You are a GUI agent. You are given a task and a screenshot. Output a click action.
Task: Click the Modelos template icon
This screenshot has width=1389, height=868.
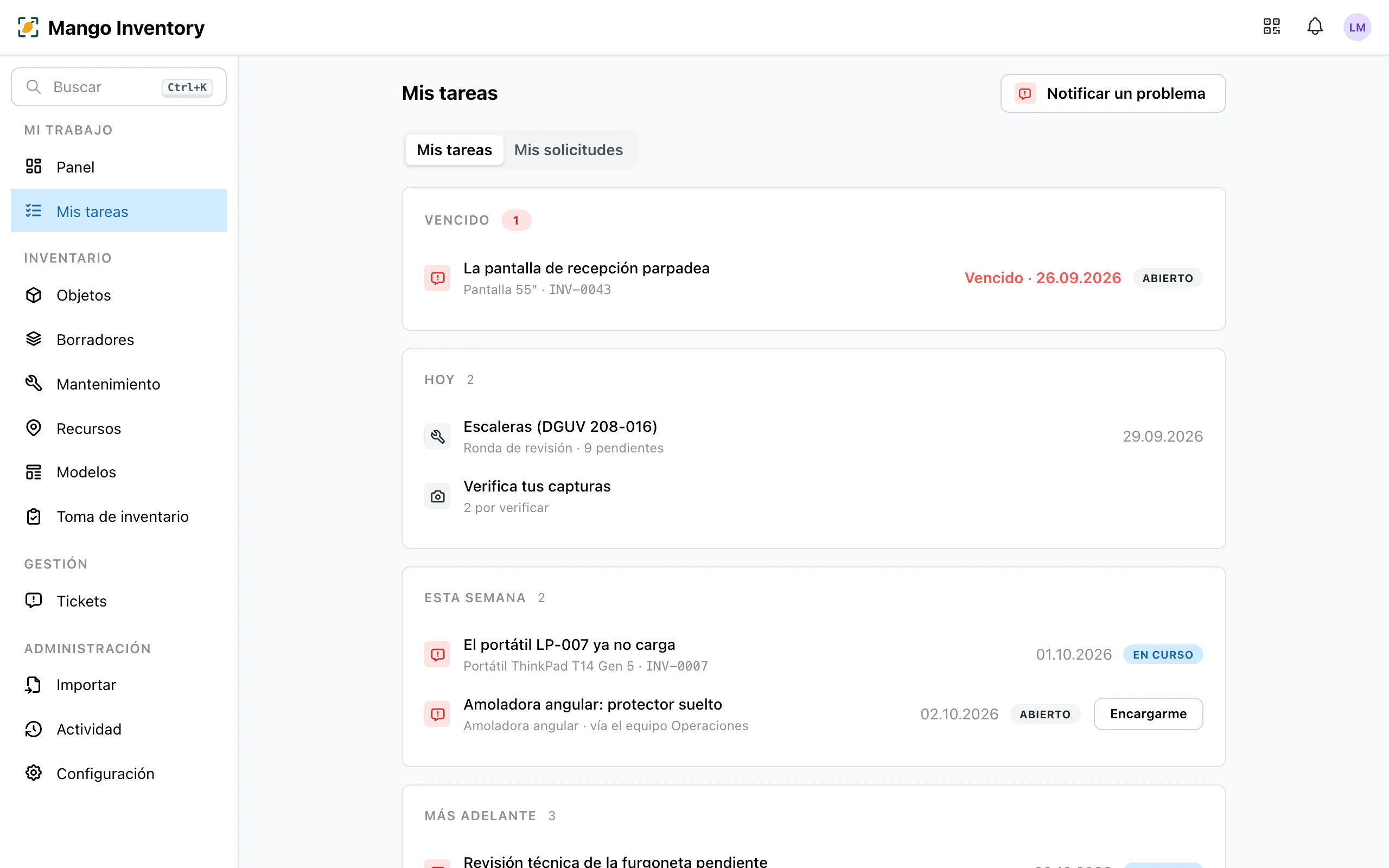point(34,472)
